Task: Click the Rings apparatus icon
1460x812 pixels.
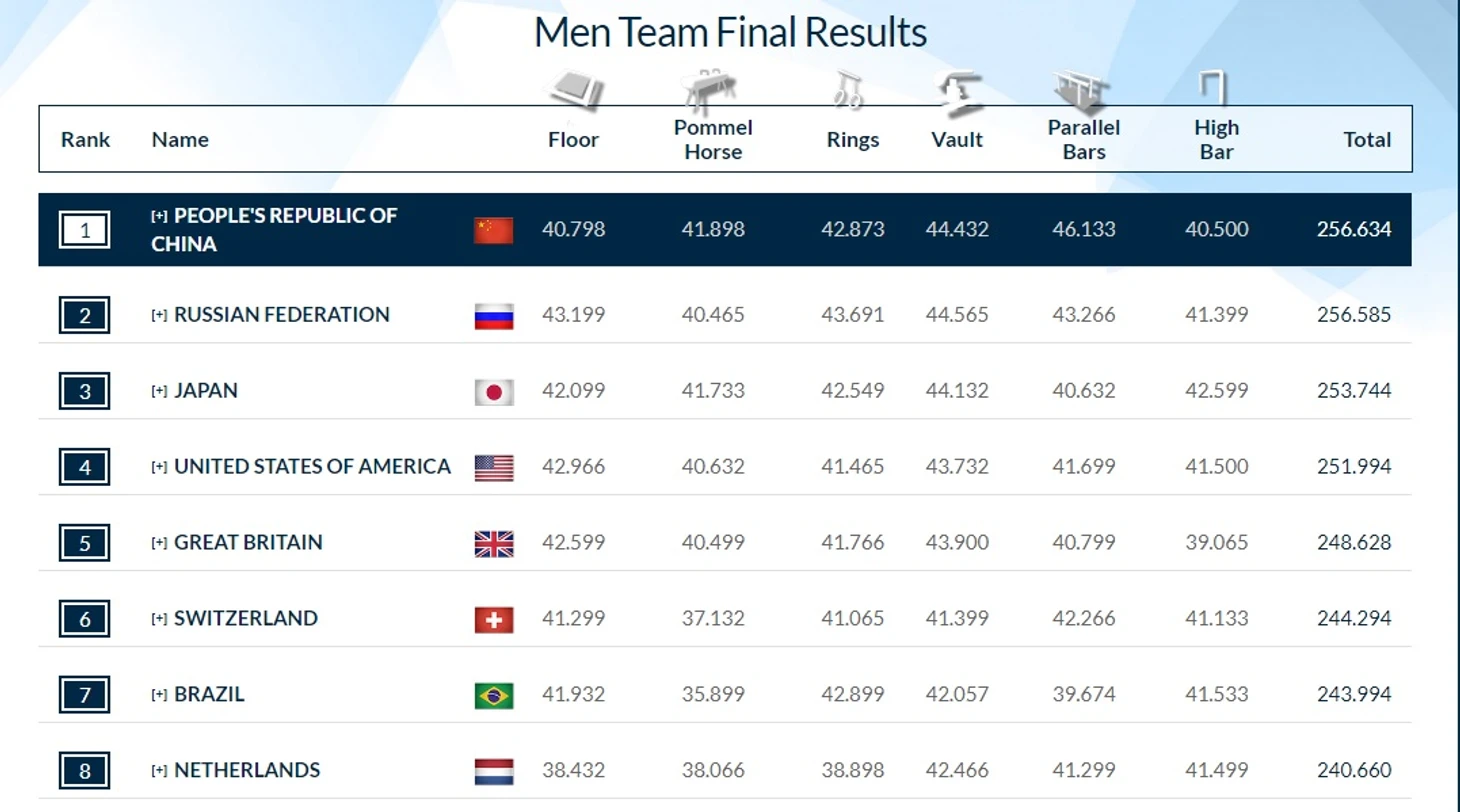Action: click(x=849, y=90)
